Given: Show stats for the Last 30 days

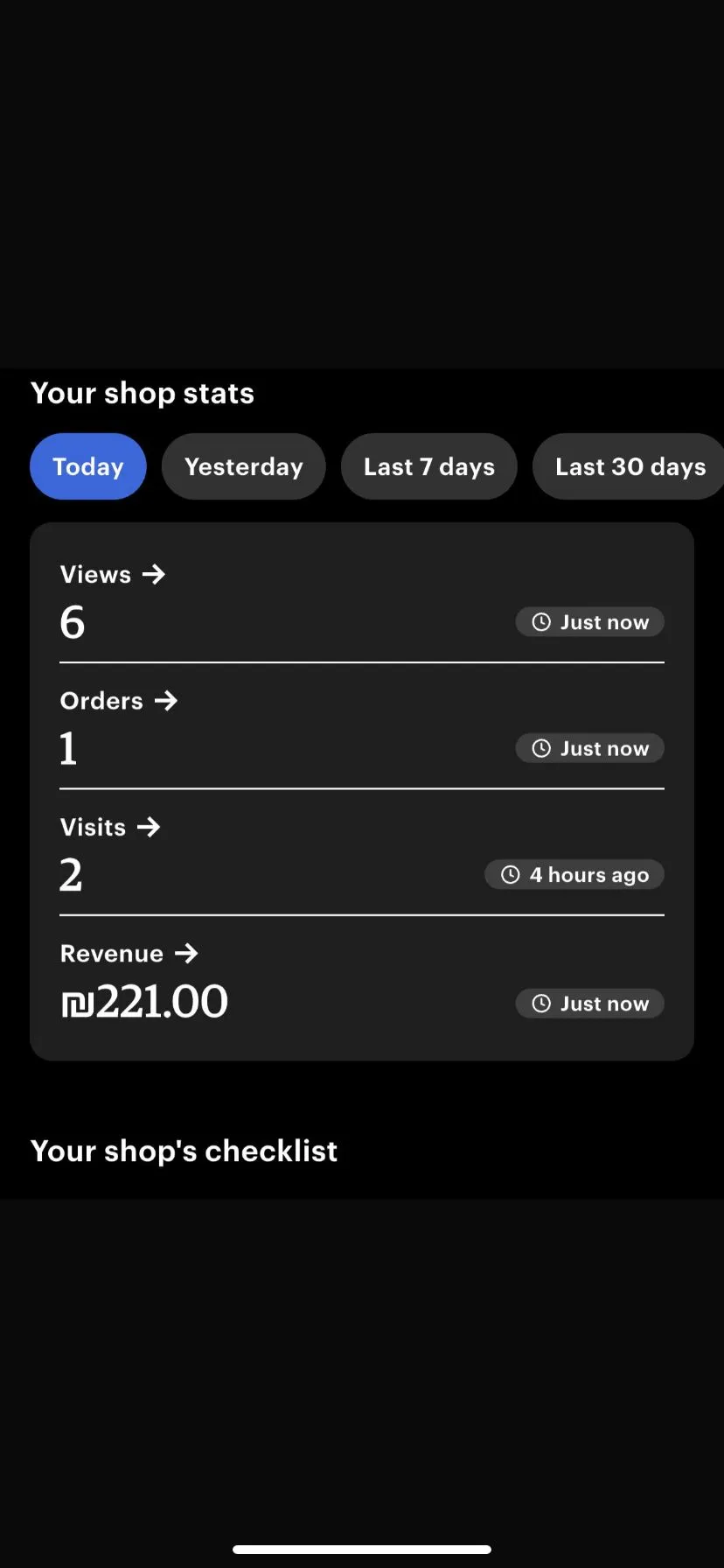Looking at the screenshot, I should tap(630, 466).
